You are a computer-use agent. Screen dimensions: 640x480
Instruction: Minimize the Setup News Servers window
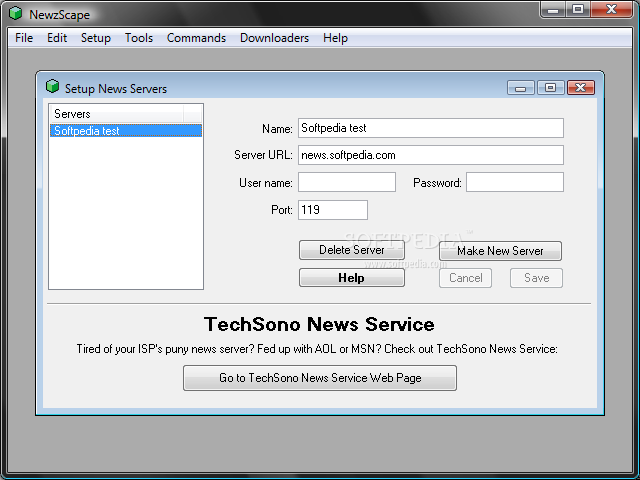pyautogui.click(x=520, y=87)
